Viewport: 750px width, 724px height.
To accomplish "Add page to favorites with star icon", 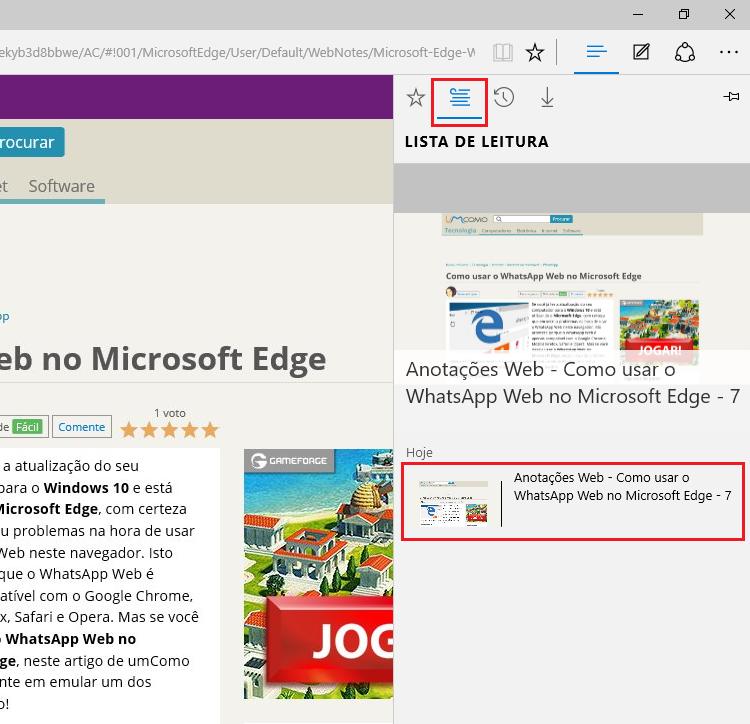I will pos(535,52).
